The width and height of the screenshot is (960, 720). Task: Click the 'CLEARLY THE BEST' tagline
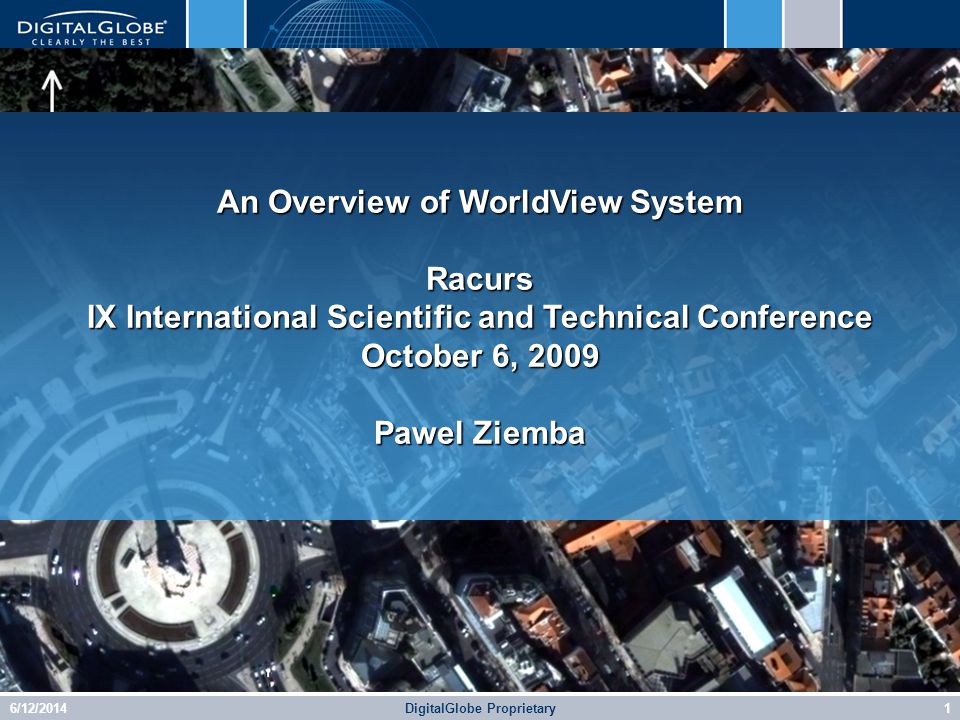(91, 42)
